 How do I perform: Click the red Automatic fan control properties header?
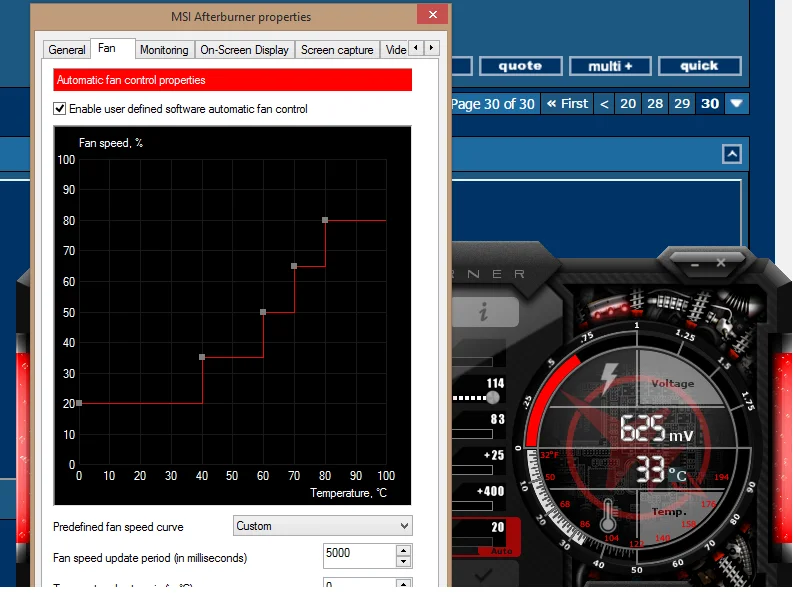click(232, 80)
